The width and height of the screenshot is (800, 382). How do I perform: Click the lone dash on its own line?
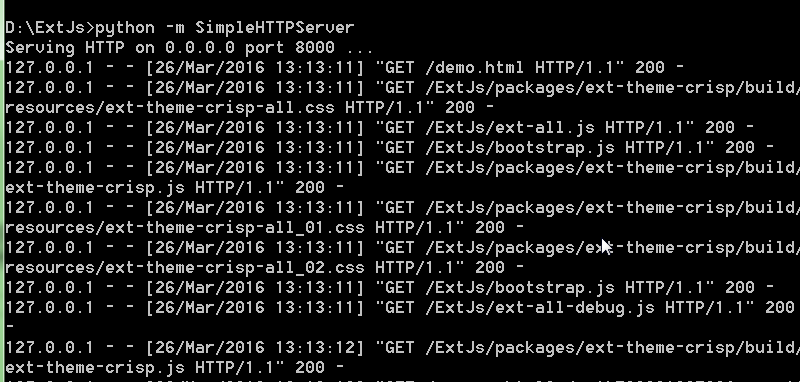click(x=10, y=327)
